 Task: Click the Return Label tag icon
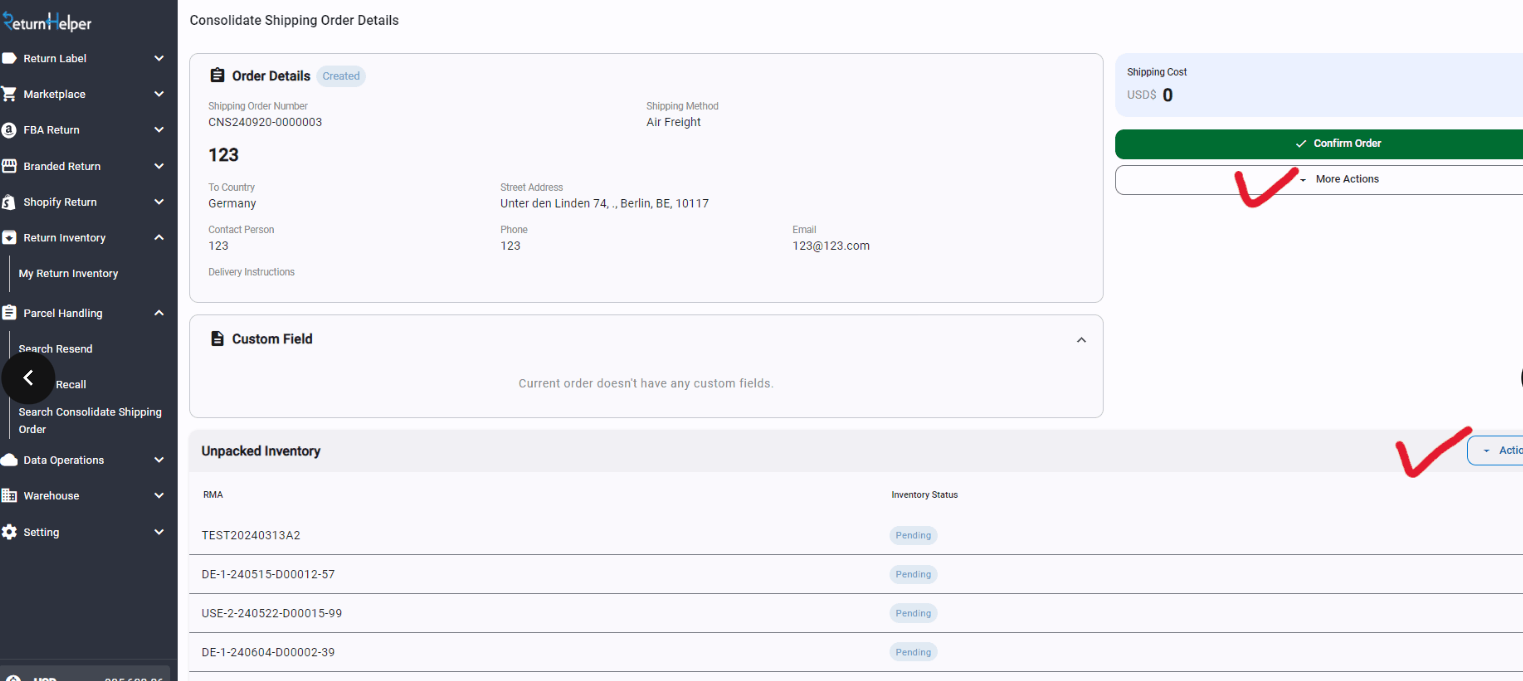pos(10,58)
